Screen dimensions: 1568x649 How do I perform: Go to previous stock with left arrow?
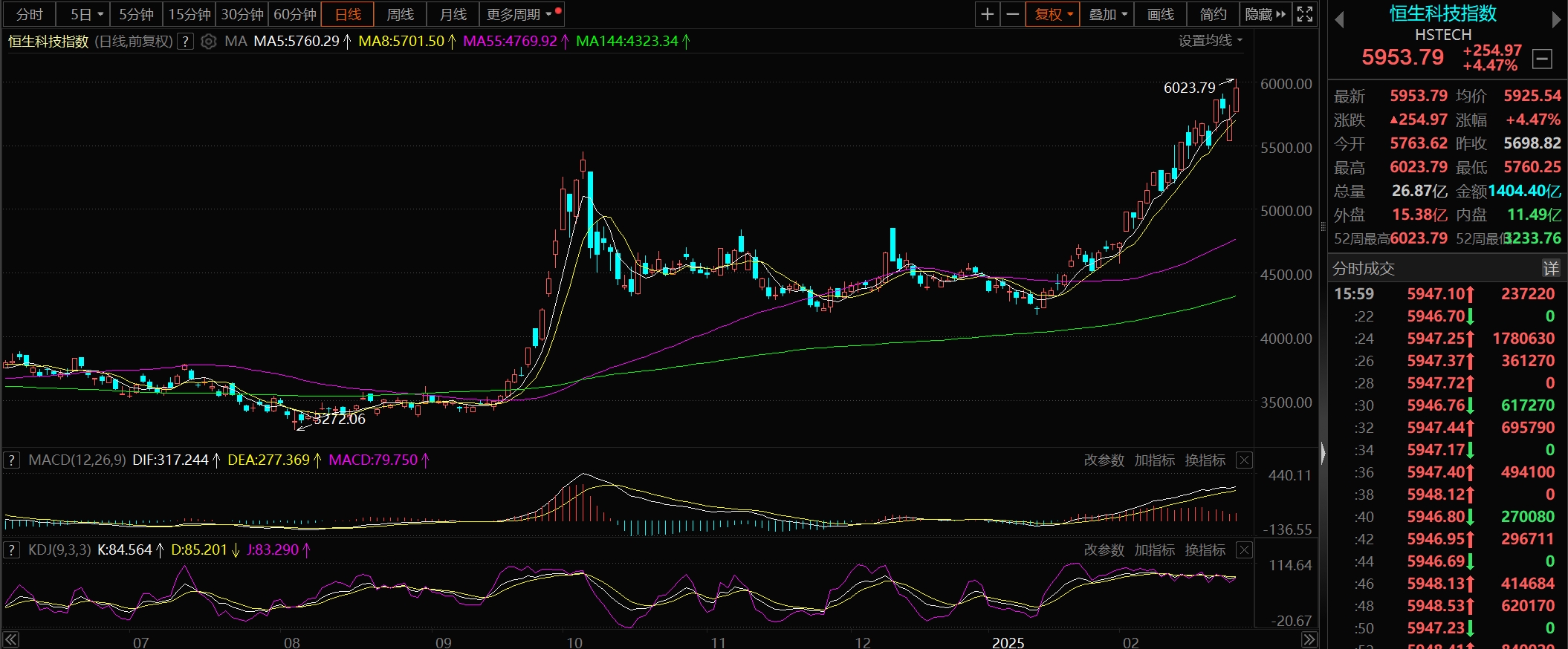point(1339,20)
